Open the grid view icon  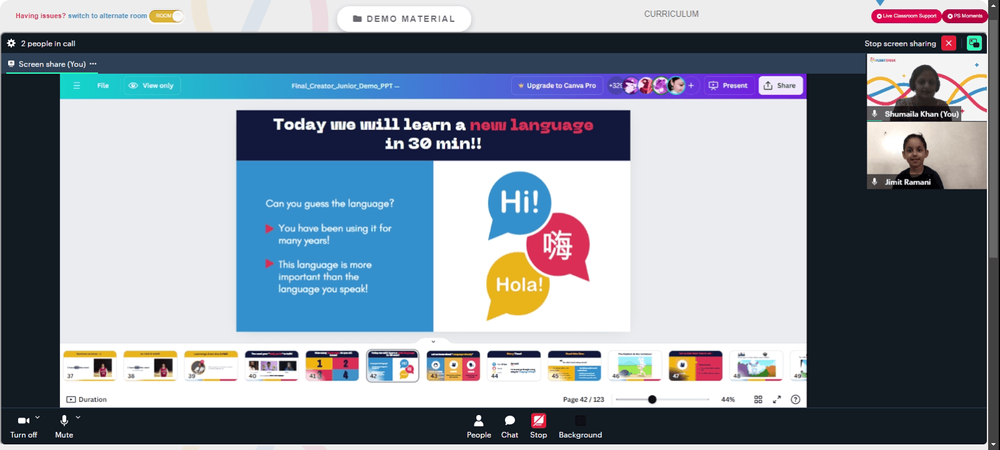click(x=758, y=400)
